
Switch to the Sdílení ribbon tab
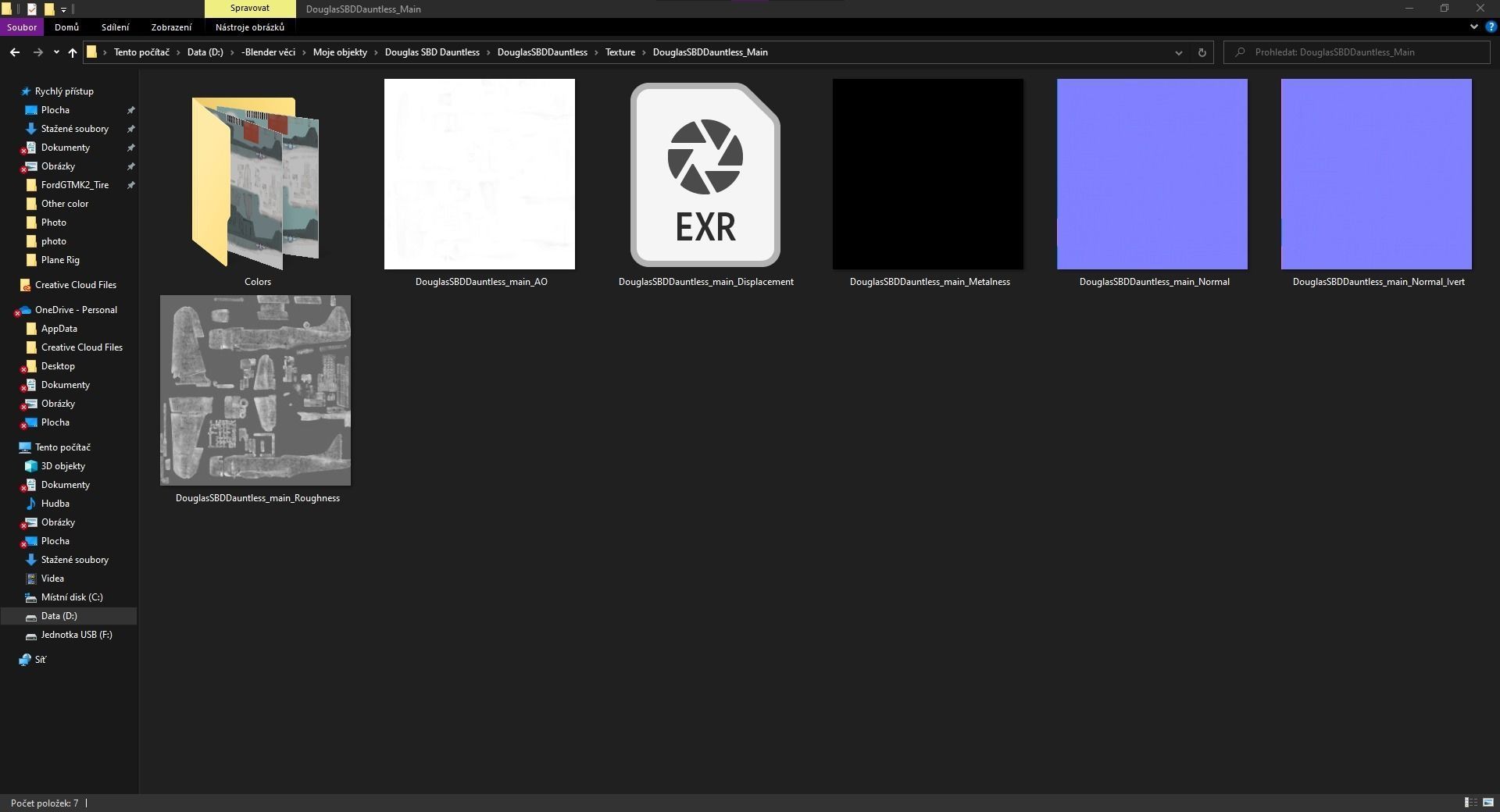point(115,27)
